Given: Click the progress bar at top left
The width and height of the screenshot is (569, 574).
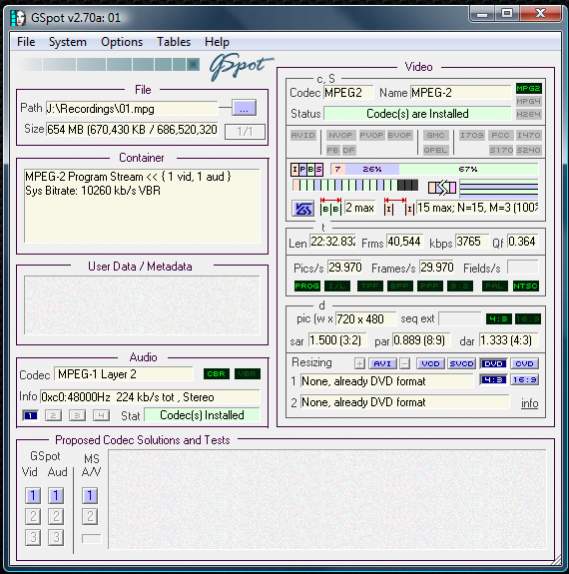Looking at the screenshot, I should tap(111, 65).
